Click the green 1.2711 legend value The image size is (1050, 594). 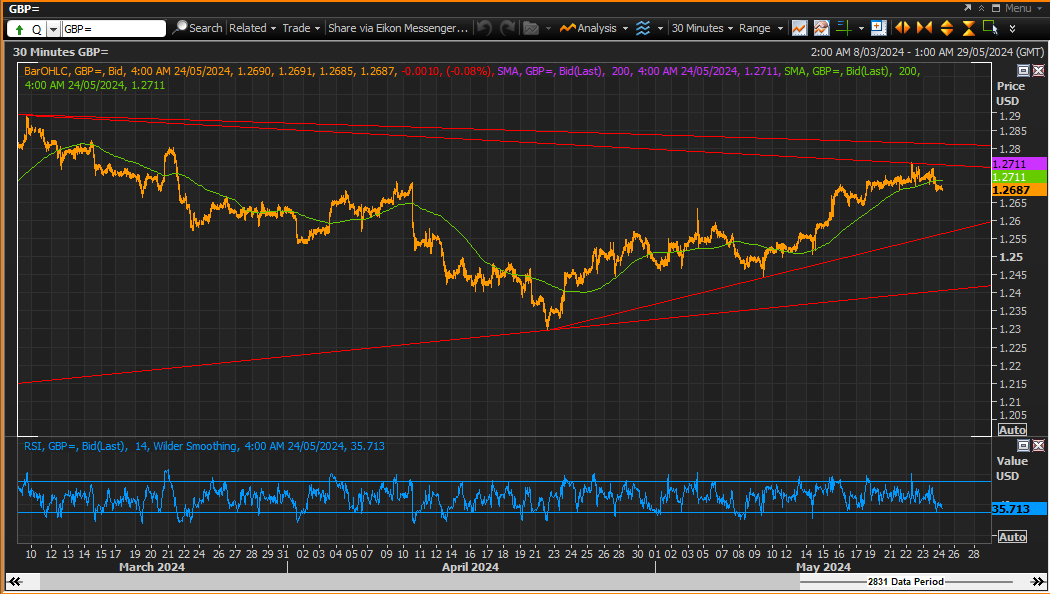point(148,85)
